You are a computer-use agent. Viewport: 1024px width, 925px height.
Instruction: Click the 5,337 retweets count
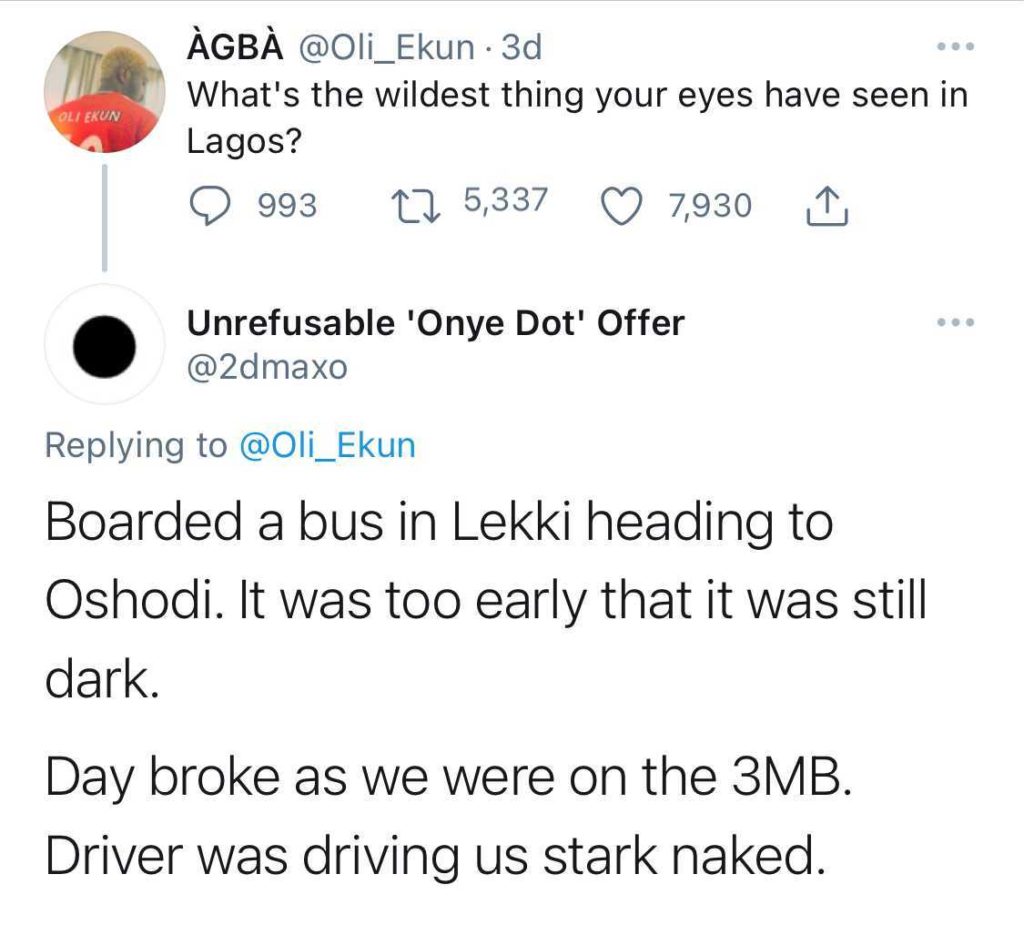click(506, 201)
